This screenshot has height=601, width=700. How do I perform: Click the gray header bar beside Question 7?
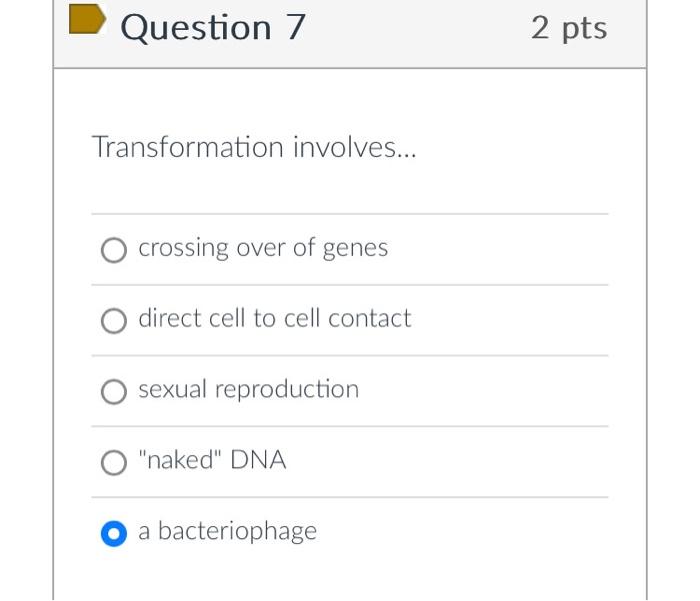418,29
